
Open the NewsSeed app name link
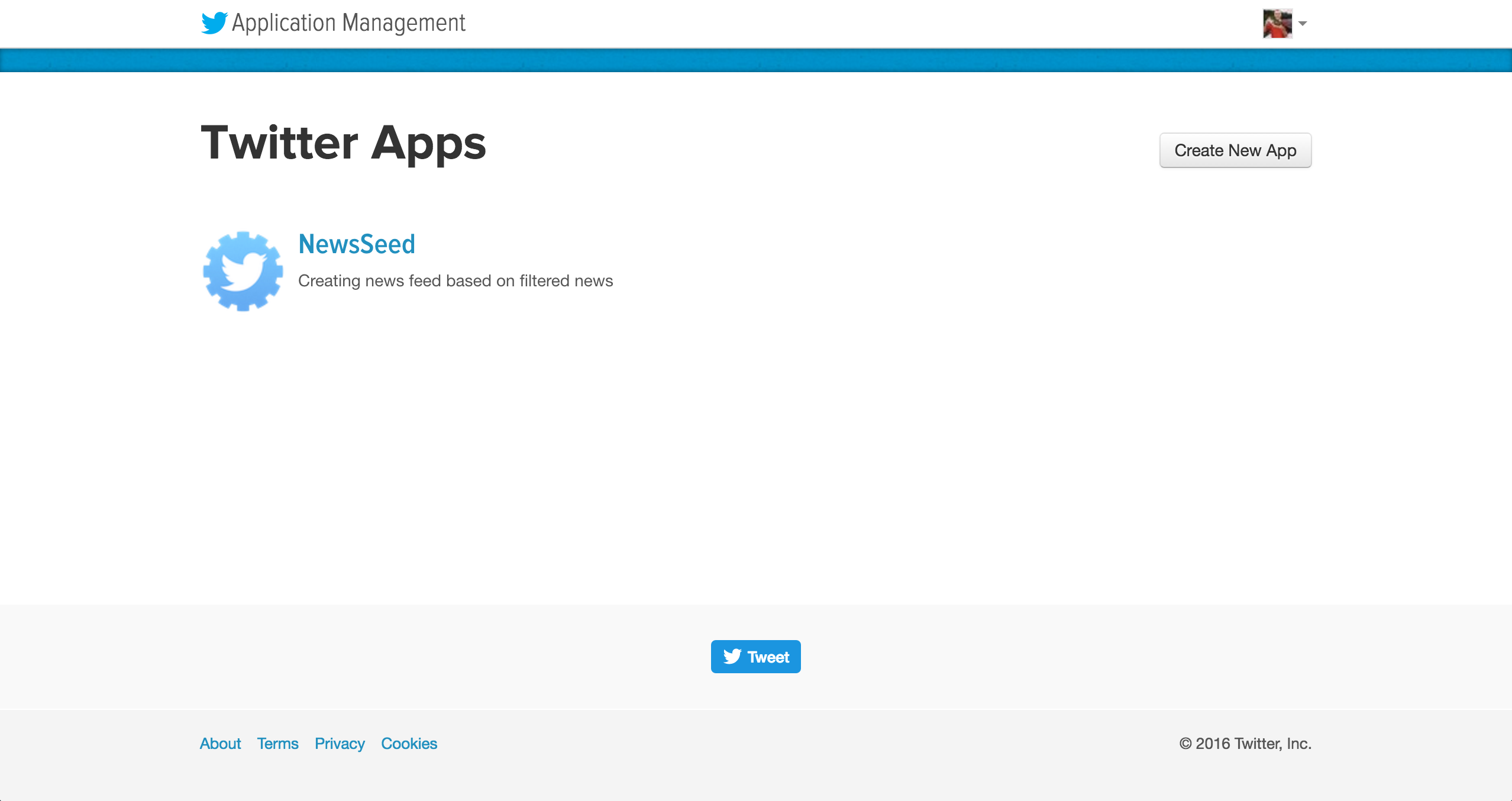[x=356, y=244]
